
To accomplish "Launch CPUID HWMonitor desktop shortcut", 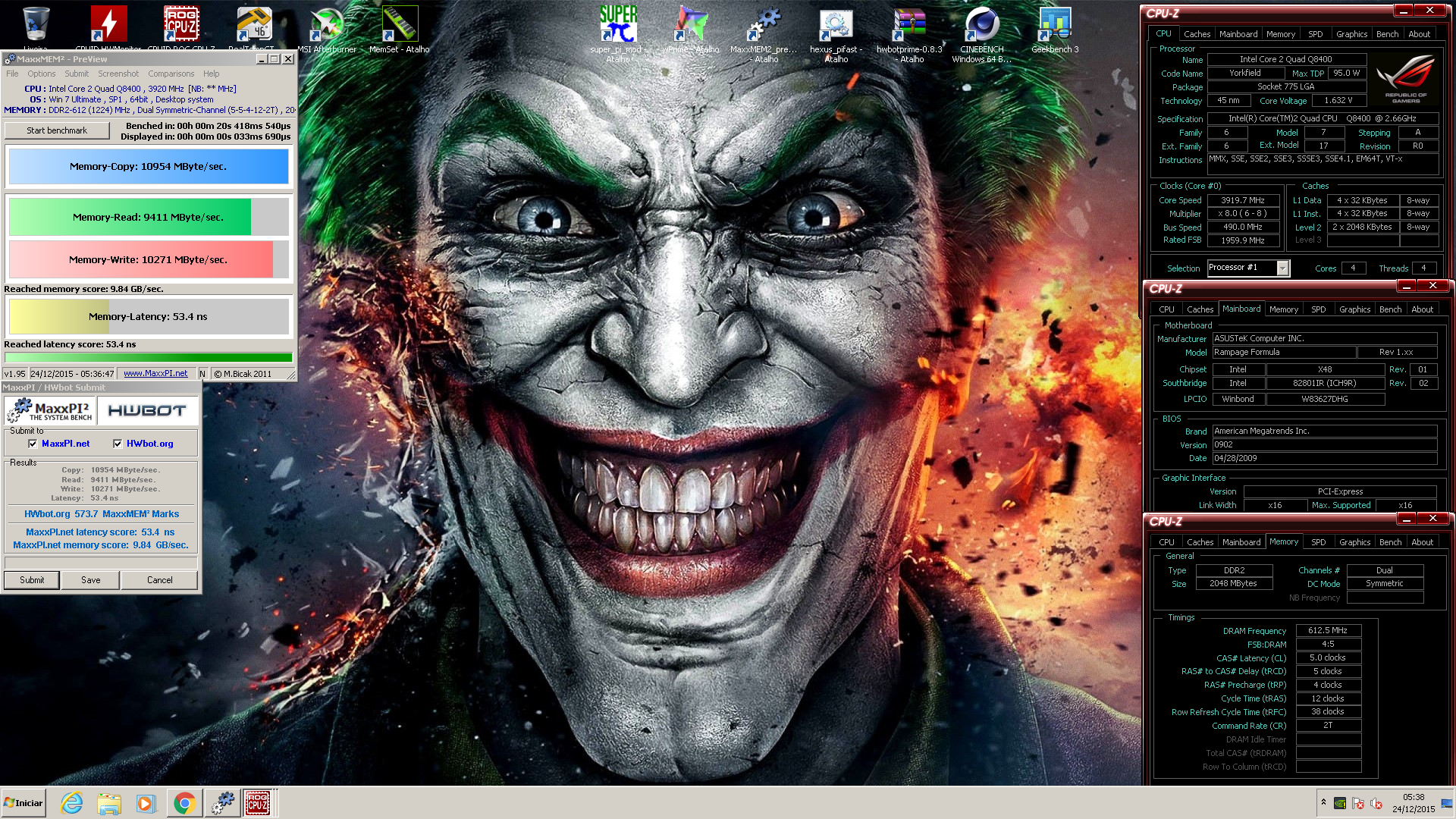I will (x=108, y=24).
